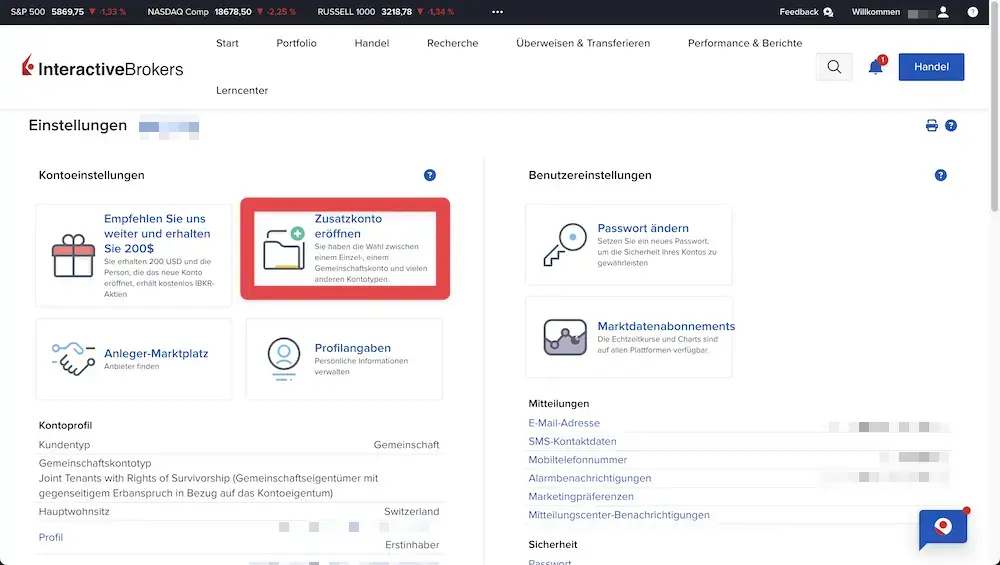Click the Switzerland value for Hauptwohnsitz
1000x565 pixels.
pyautogui.click(x=411, y=512)
